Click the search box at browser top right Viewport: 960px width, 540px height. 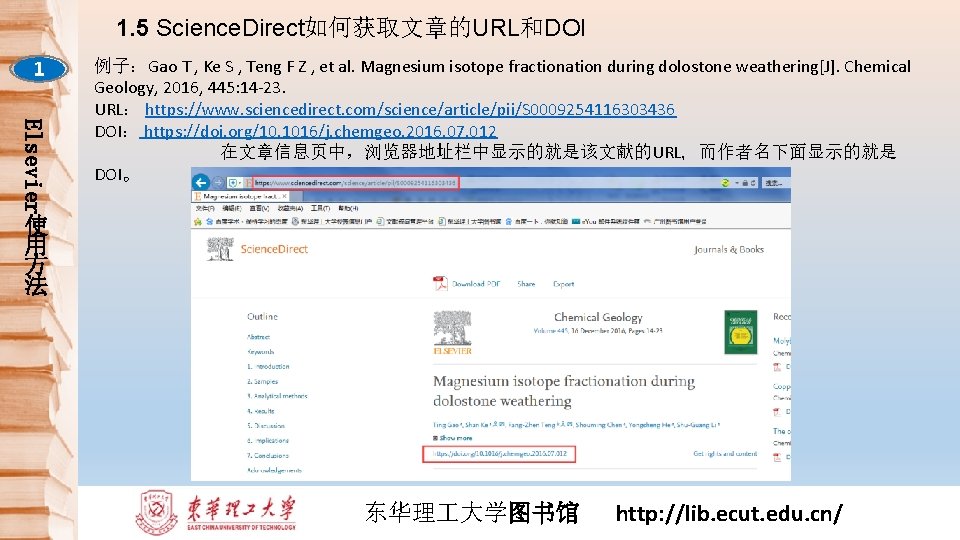pyautogui.click(x=775, y=182)
